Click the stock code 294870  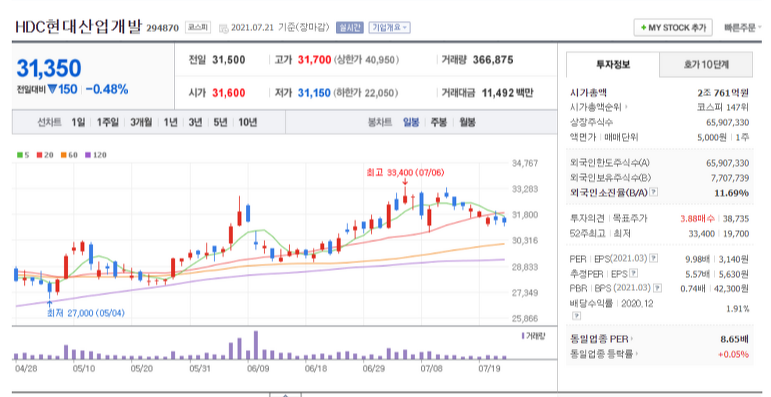[162, 28]
